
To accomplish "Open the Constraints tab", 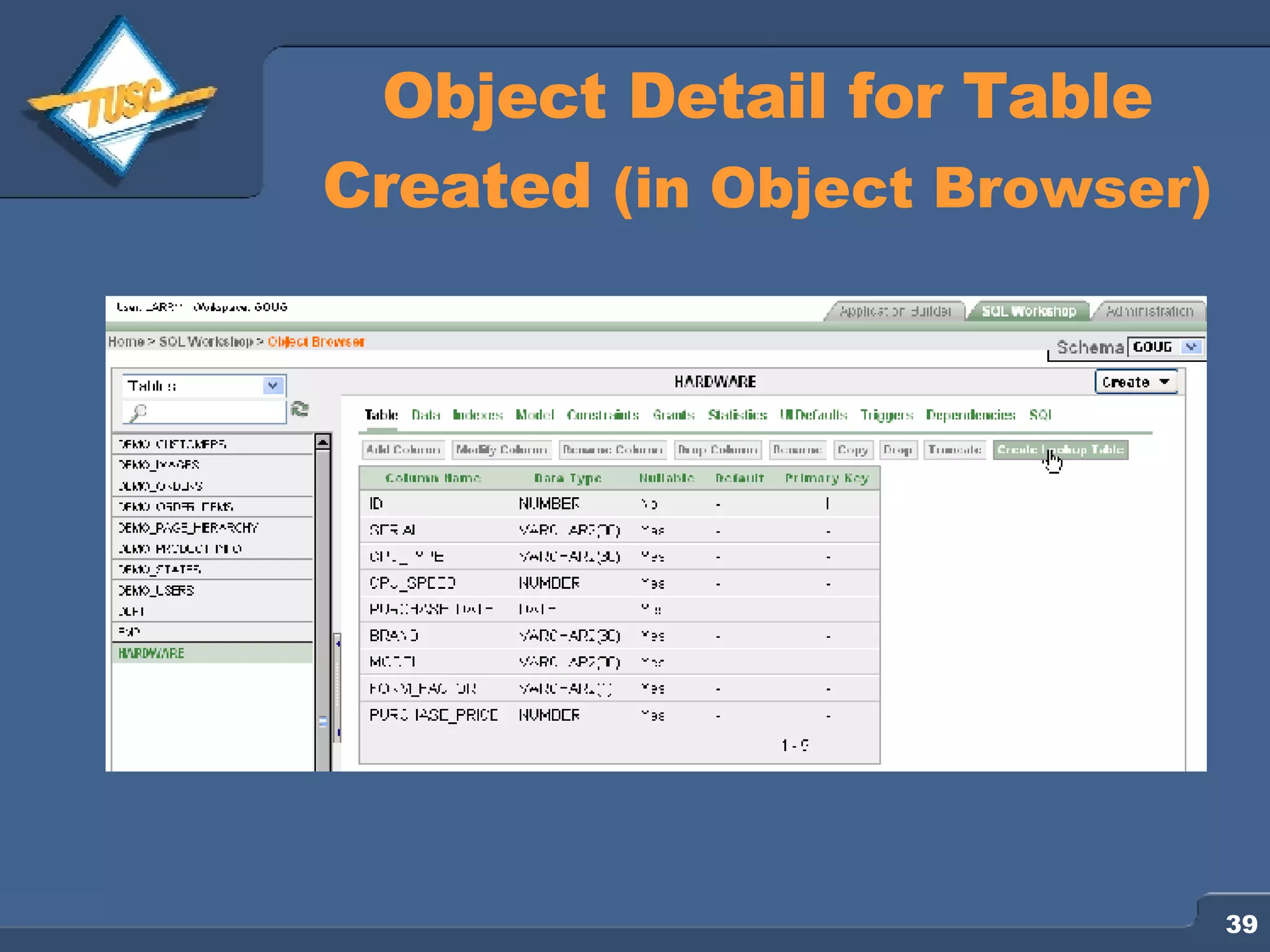I will [603, 415].
